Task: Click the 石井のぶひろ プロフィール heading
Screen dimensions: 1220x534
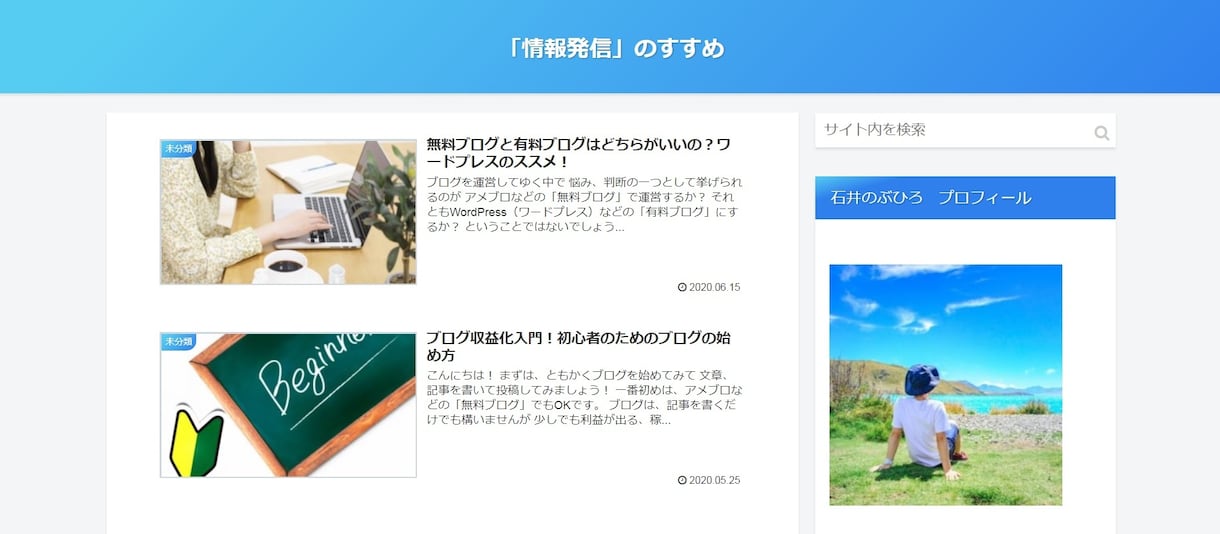Action: pos(965,198)
